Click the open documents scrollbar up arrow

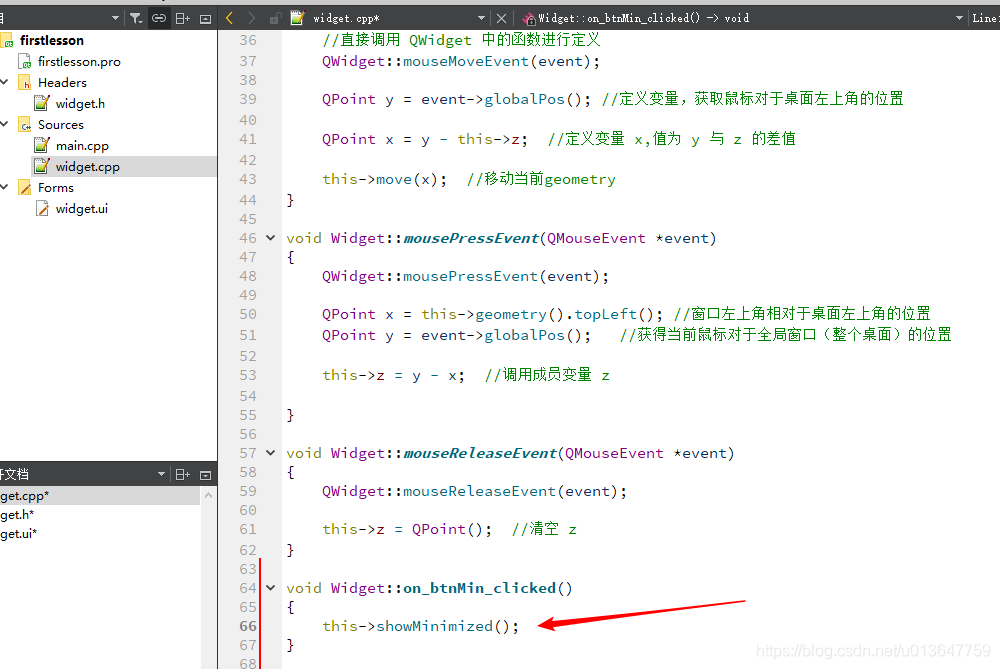[208, 496]
